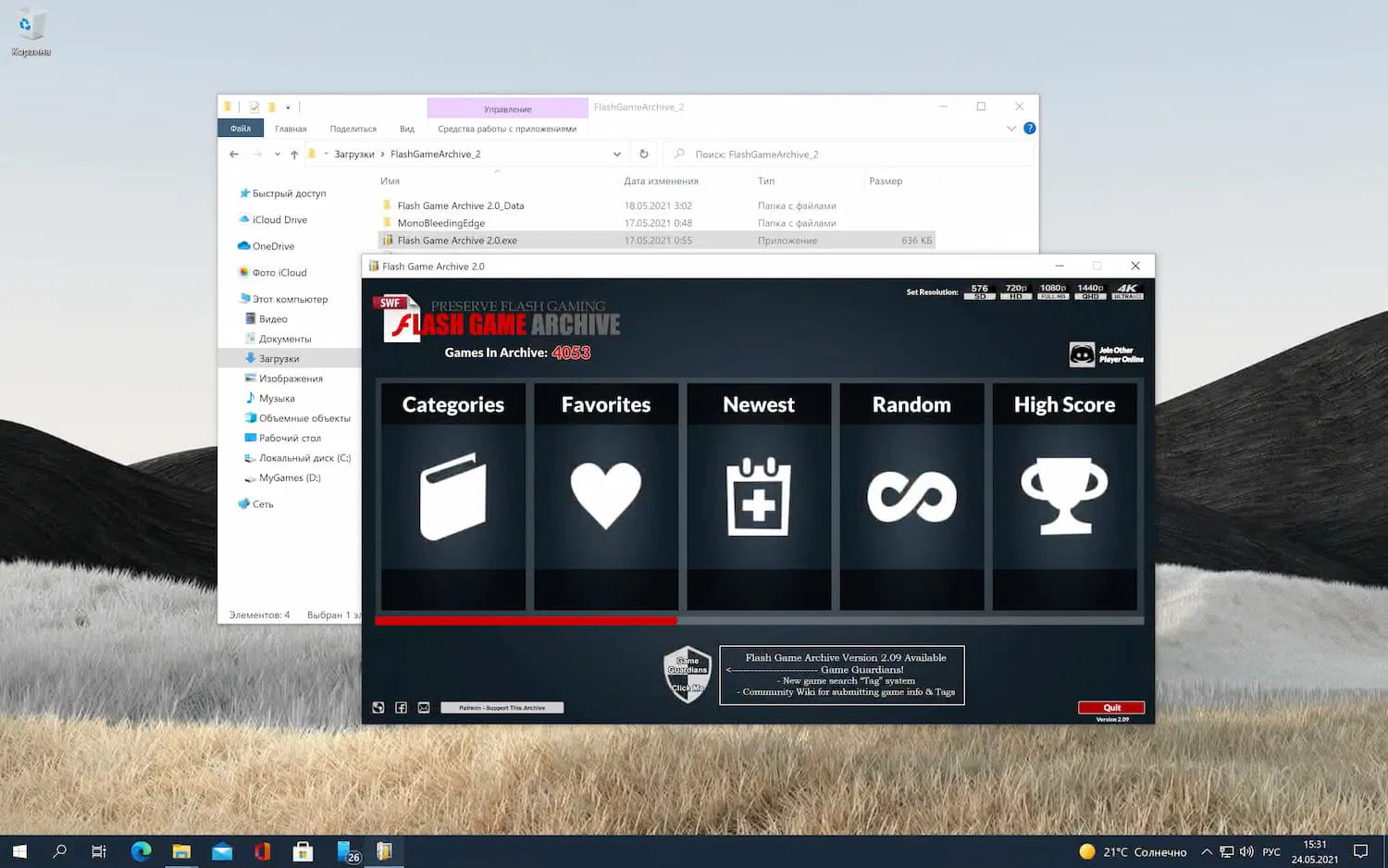Switch to the Главная ribbon tab
The width and height of the screenshot is (1388, 868).
pos(291,129)
